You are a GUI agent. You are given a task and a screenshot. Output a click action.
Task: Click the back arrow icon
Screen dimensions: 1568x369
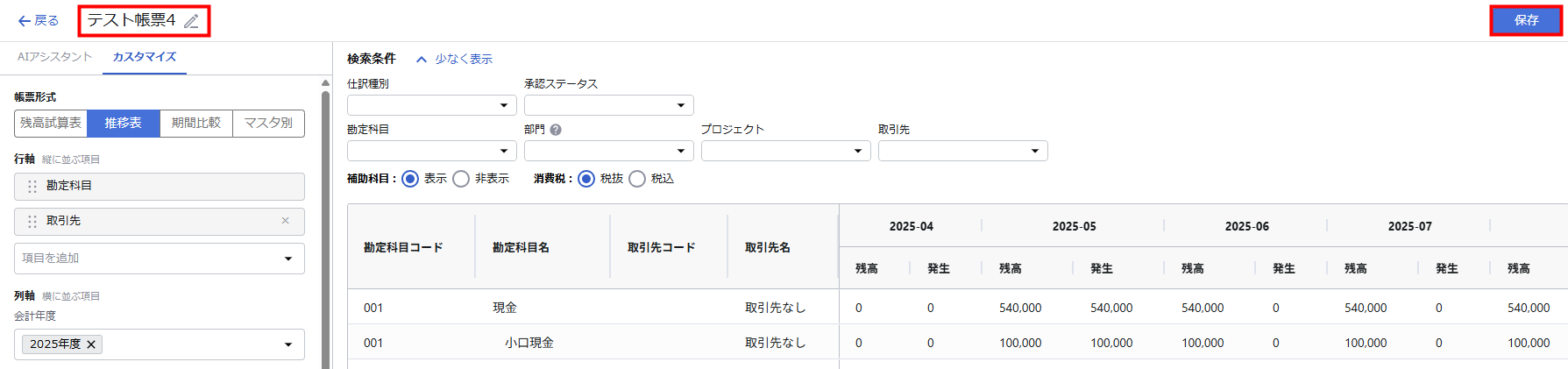pos(25,21)
